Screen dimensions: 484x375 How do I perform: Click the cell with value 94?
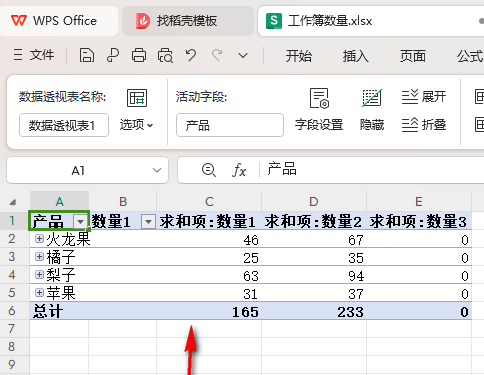[314, 275]
